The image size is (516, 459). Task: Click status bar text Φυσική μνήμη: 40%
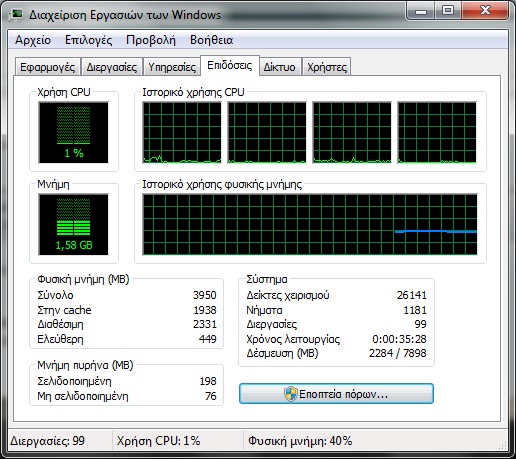(300, 441)
